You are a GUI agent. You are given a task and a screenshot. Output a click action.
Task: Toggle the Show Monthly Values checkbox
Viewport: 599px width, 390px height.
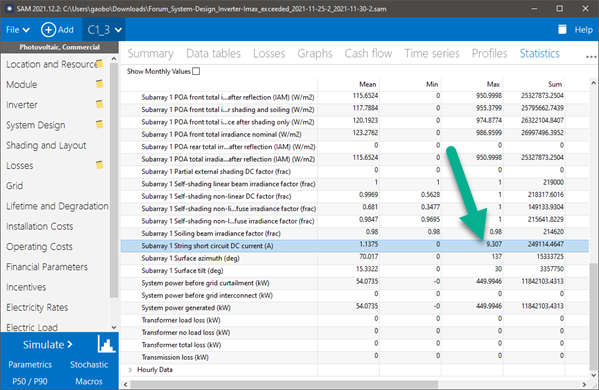click(196, 71)
